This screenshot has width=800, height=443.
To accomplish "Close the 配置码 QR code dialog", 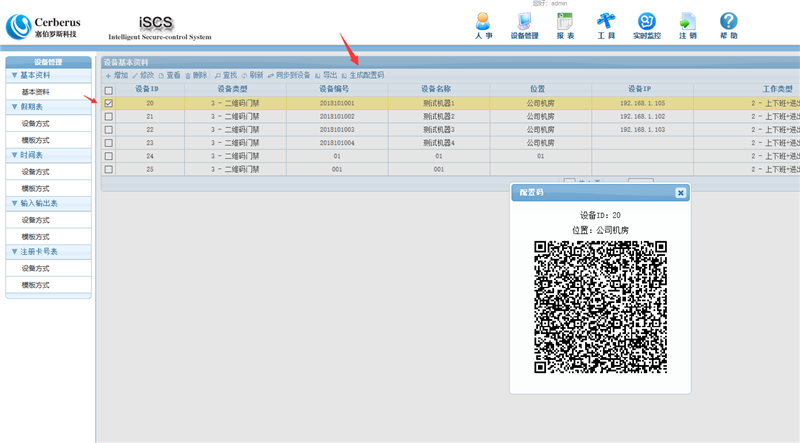I will point(680,192).
